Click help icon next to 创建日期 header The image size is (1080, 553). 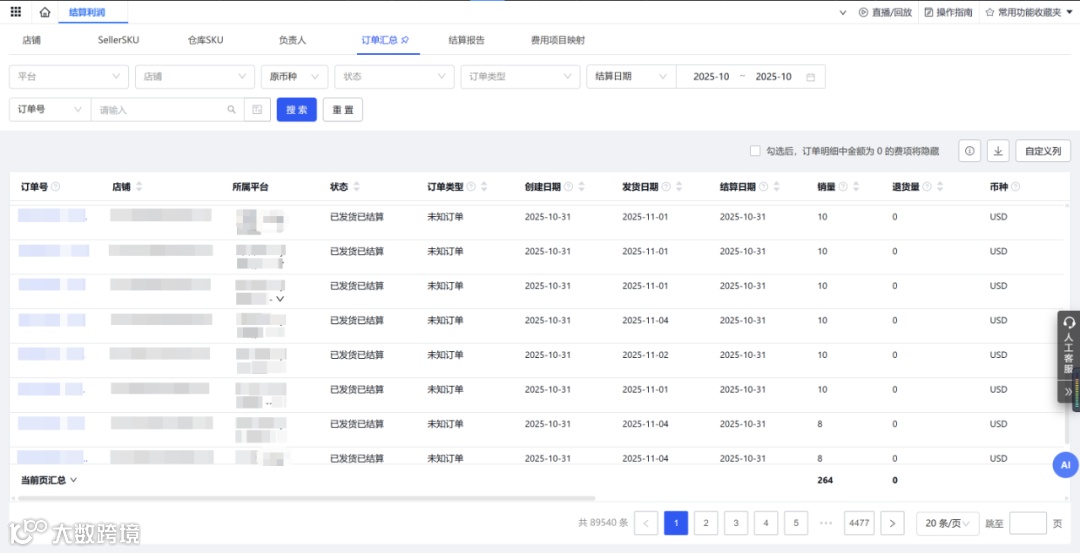pyautogui.click(x=569, y=187)
